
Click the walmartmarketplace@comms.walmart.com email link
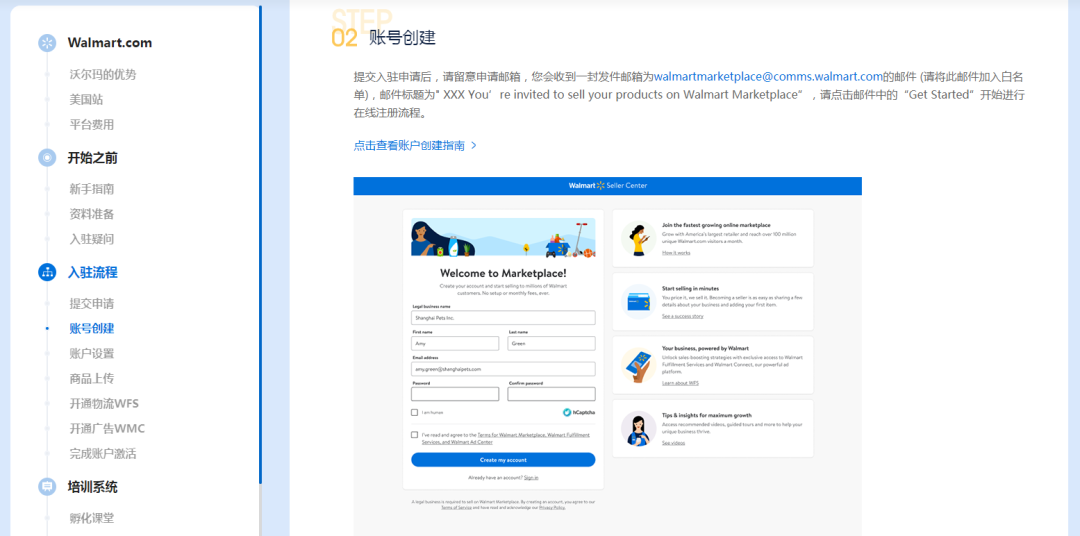point(768,77)
